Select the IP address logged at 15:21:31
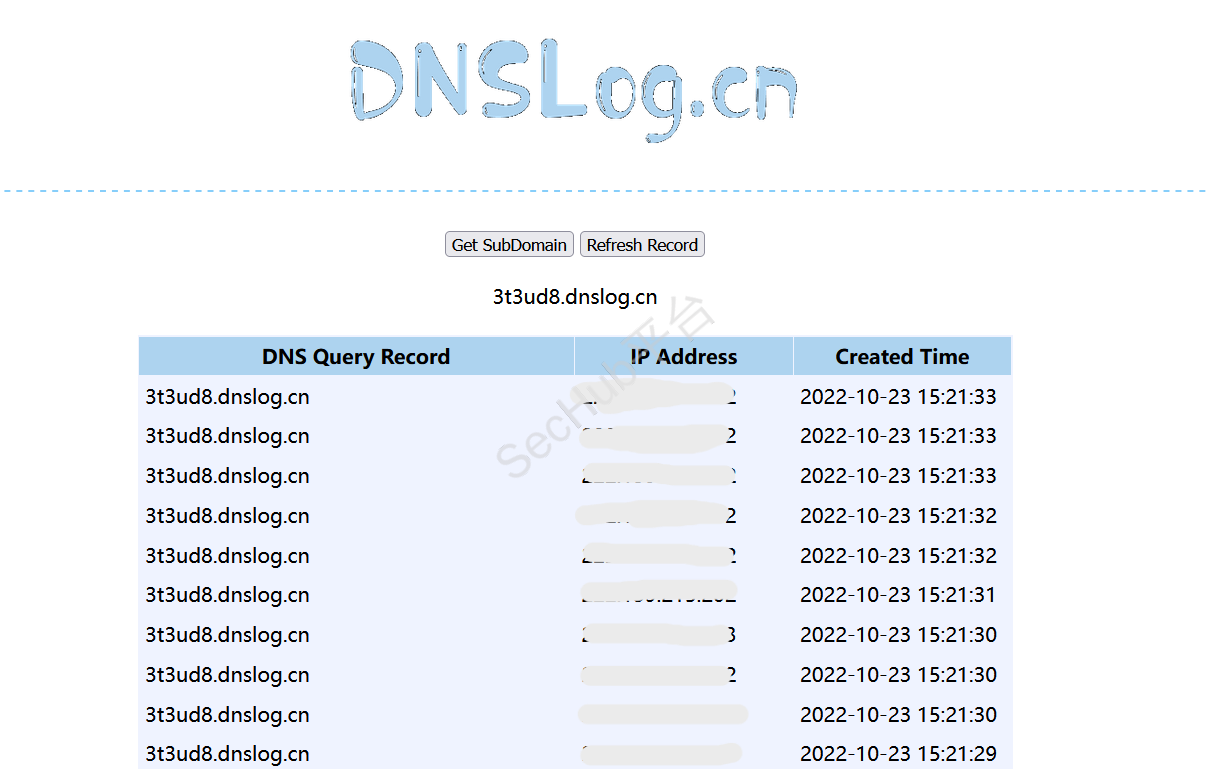Image resolution: width=1207 pixels, height=769 pixels. coord(660,595)
